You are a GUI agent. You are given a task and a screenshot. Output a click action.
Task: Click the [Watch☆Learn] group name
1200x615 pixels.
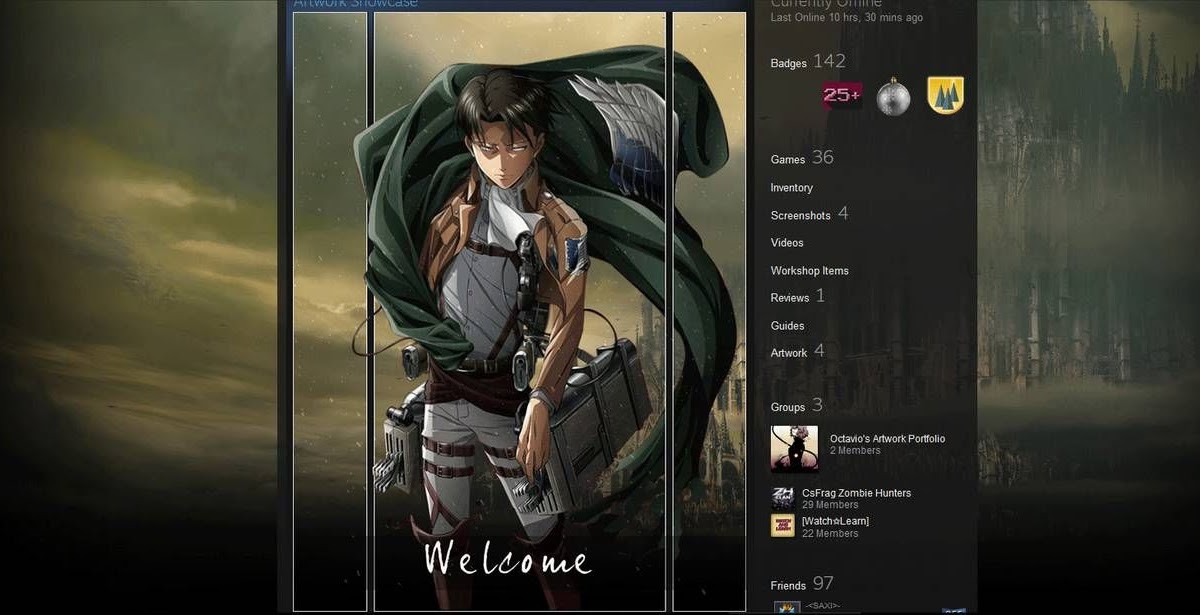835,521
